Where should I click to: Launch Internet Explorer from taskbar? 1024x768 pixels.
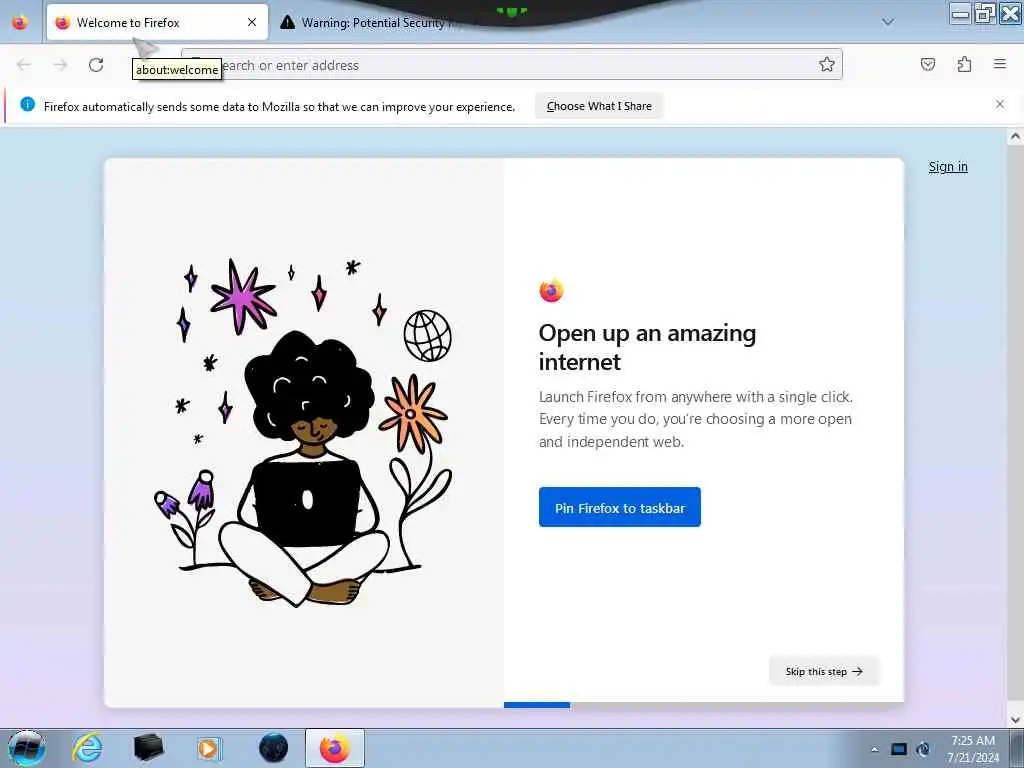(88, 748)
